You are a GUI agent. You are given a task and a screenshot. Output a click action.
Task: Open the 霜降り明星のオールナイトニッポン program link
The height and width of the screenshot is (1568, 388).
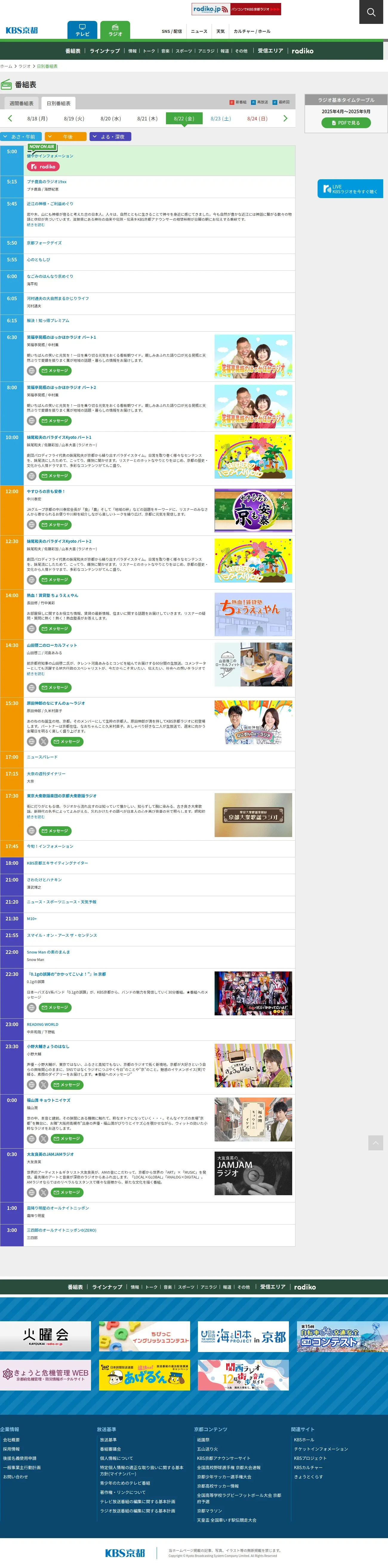(58, 1208)
